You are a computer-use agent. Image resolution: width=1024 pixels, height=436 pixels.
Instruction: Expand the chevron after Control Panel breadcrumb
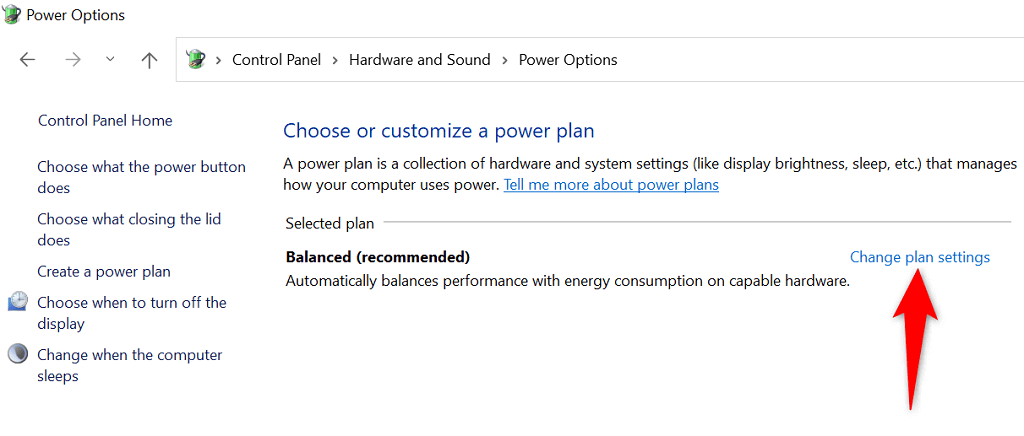point(335,60)
